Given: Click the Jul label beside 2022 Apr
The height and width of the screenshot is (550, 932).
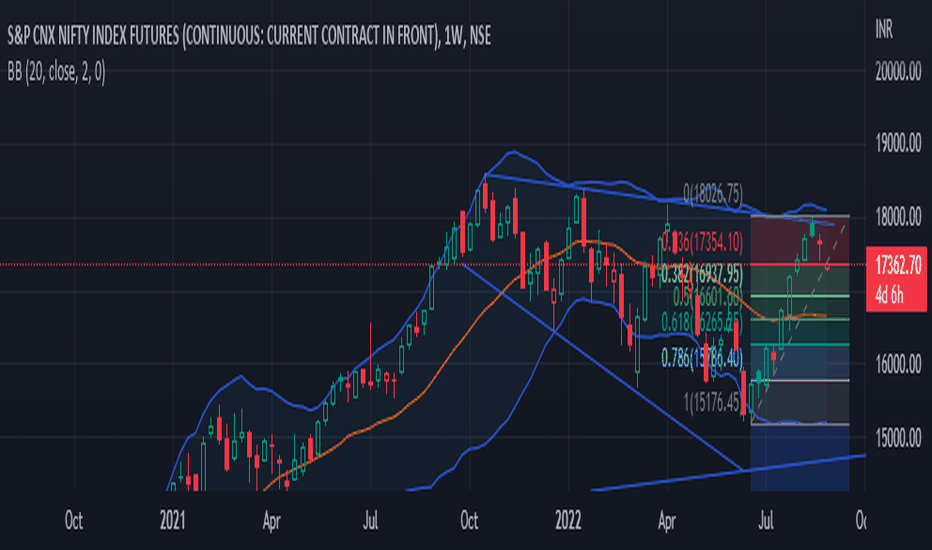Looking at the screenshot, I should (x=766, y=521).
